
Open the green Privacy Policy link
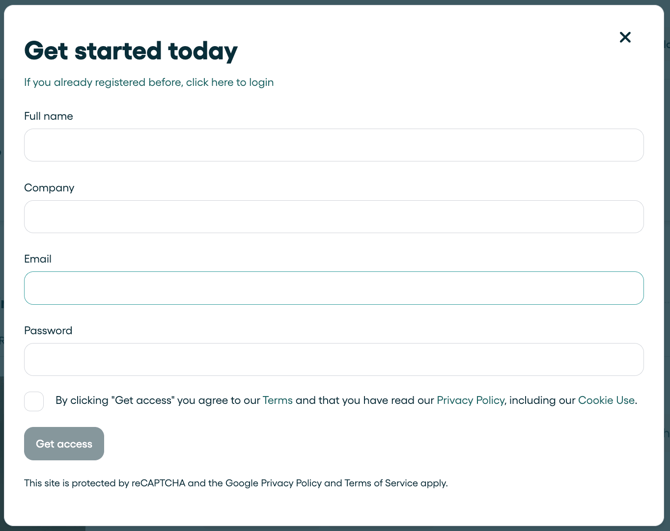pos(470,400)
